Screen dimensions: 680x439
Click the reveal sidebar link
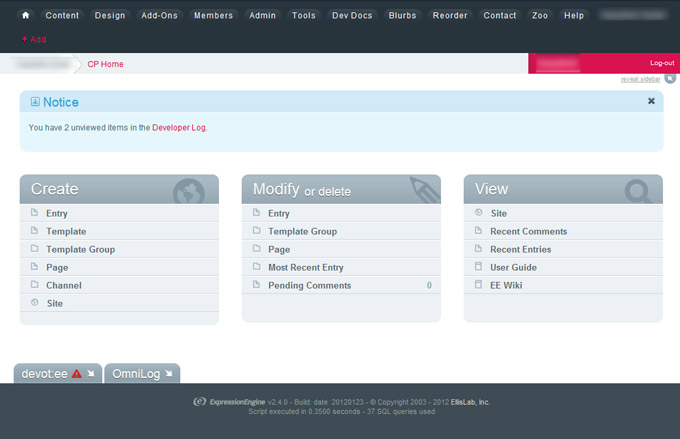(640, 79)
